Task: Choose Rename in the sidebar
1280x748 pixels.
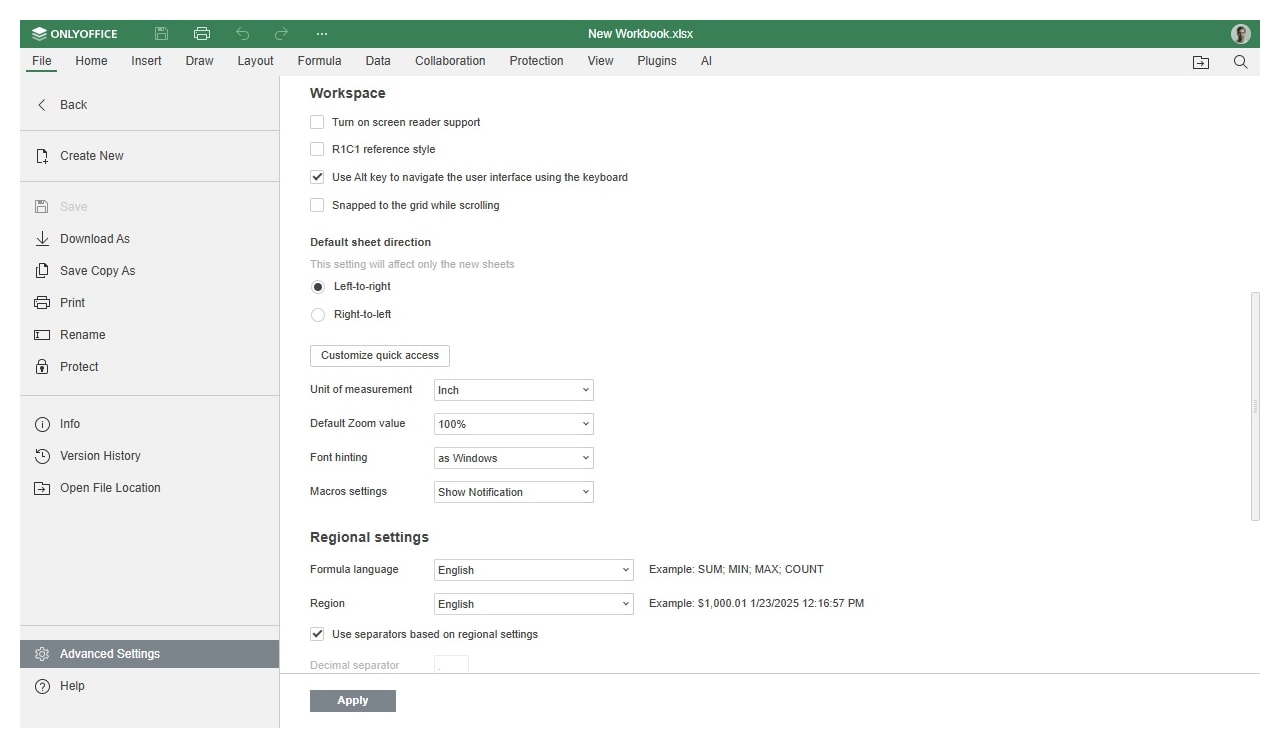Action: [x=149, y=335]
